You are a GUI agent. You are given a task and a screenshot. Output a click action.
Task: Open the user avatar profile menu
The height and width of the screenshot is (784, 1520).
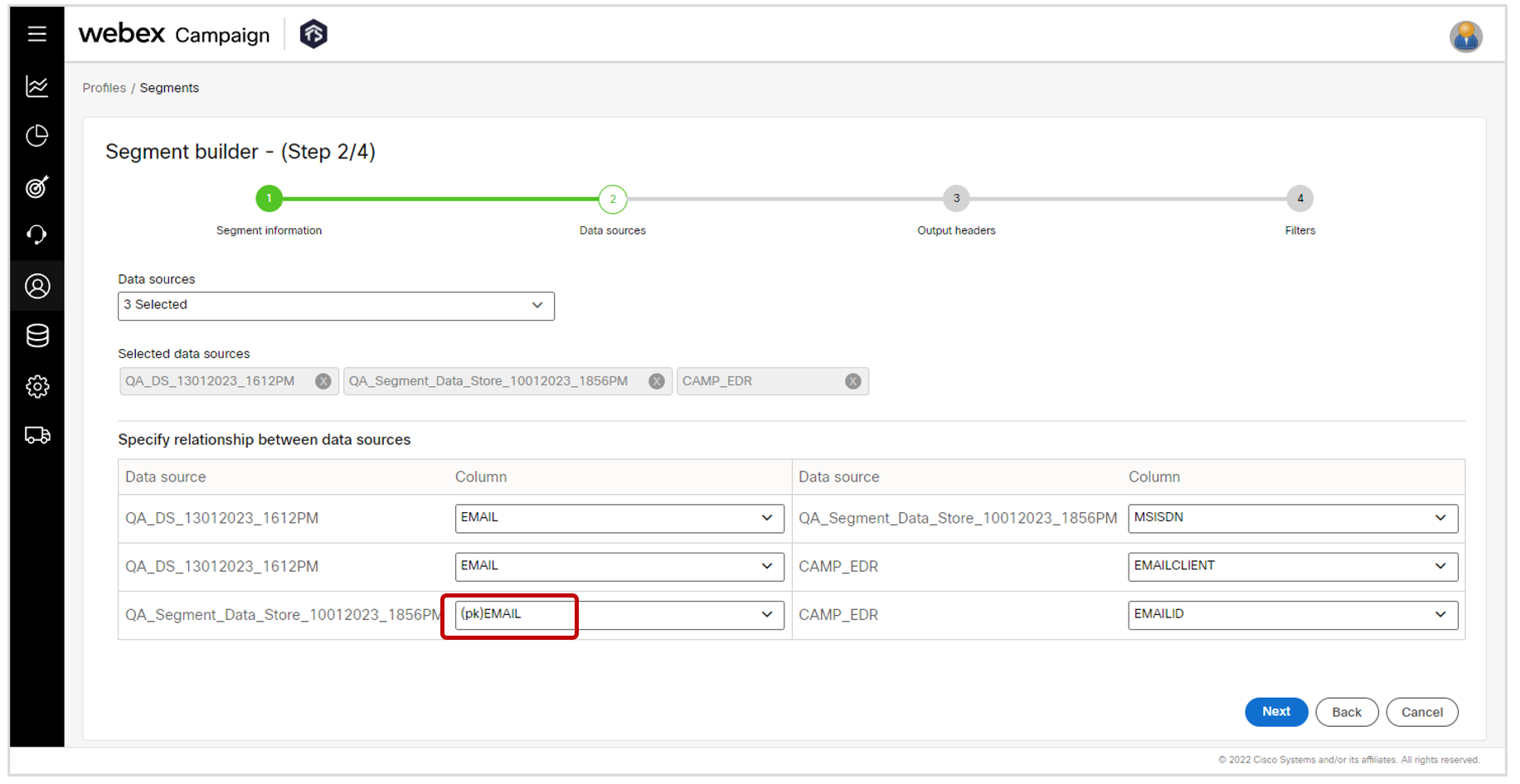(x=1465, y=36)
